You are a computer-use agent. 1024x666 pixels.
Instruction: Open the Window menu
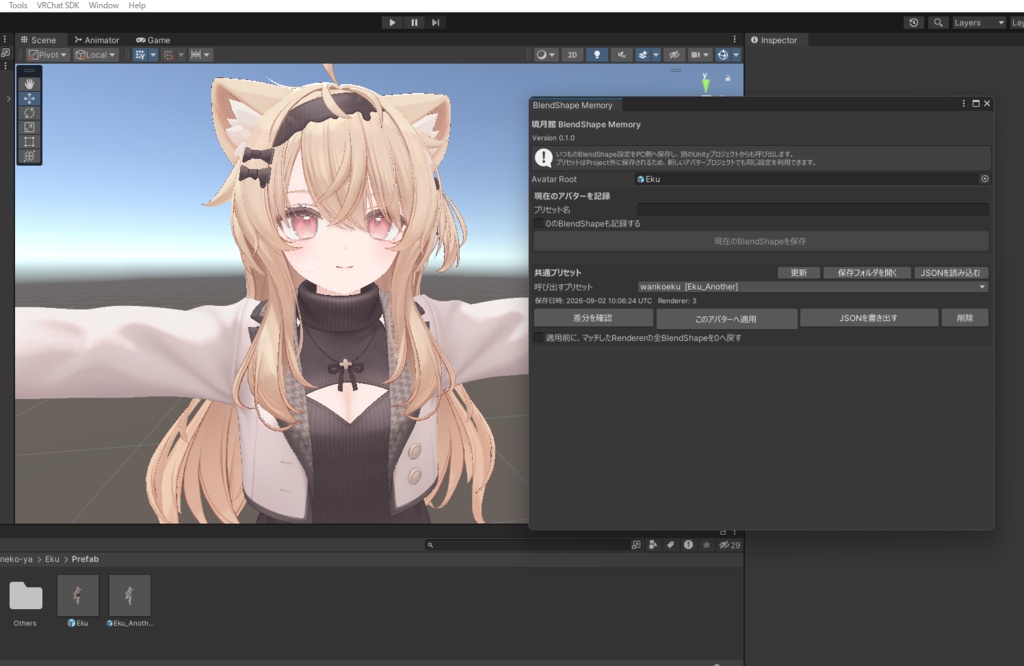[103, 5]
